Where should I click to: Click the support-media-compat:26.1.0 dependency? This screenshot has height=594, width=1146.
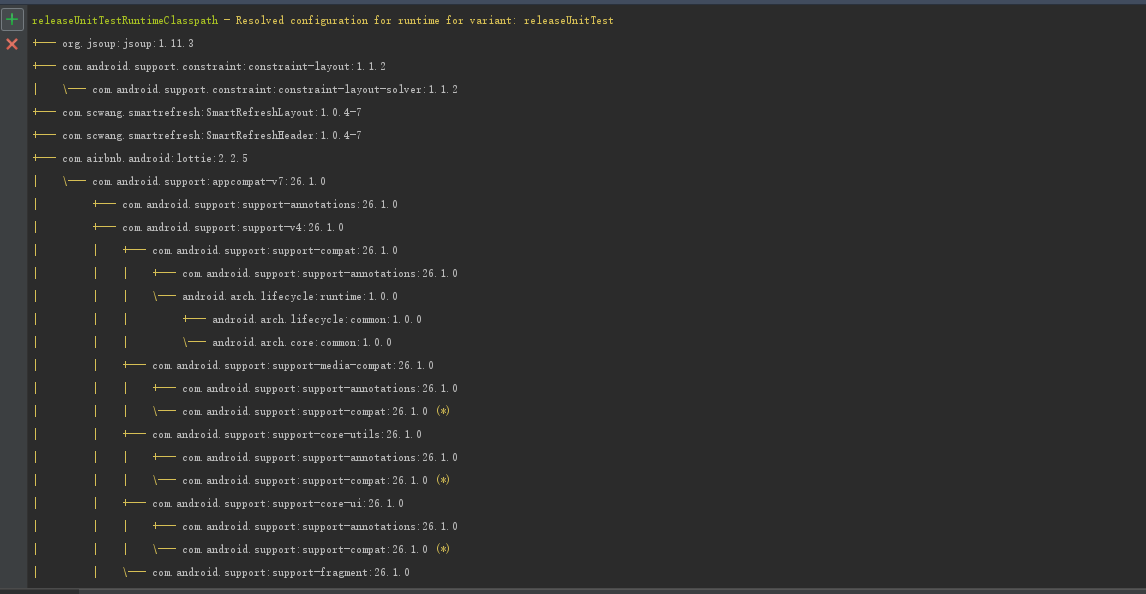click(x=293, y=365)
